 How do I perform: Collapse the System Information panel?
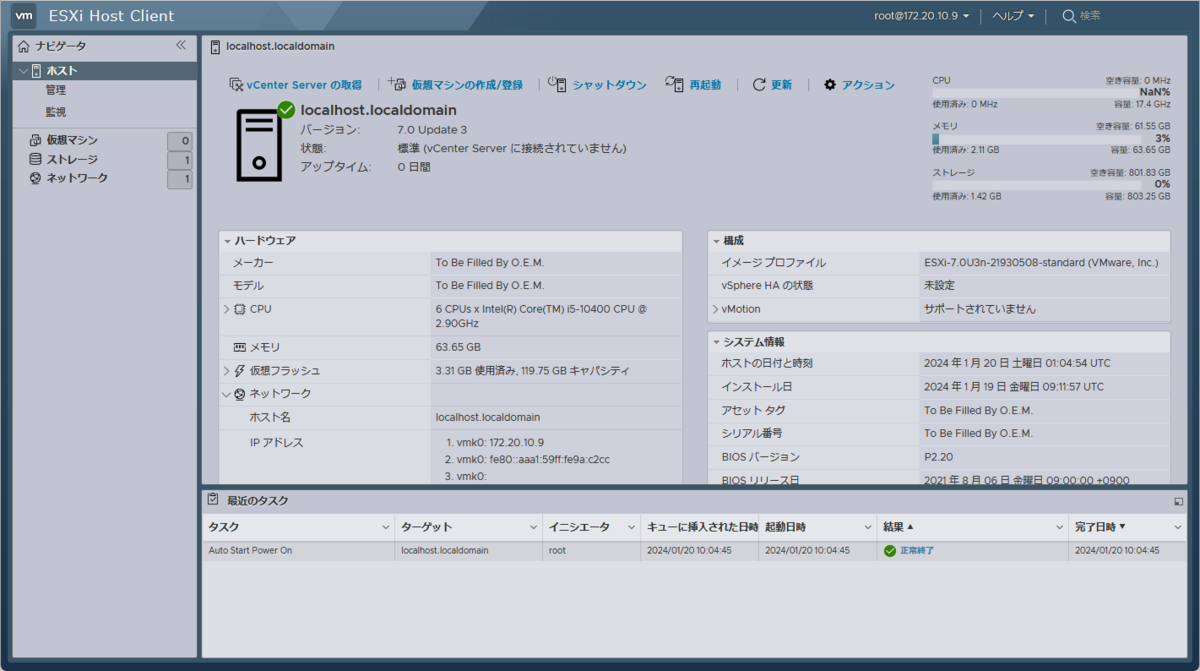[x=716, y=342]
